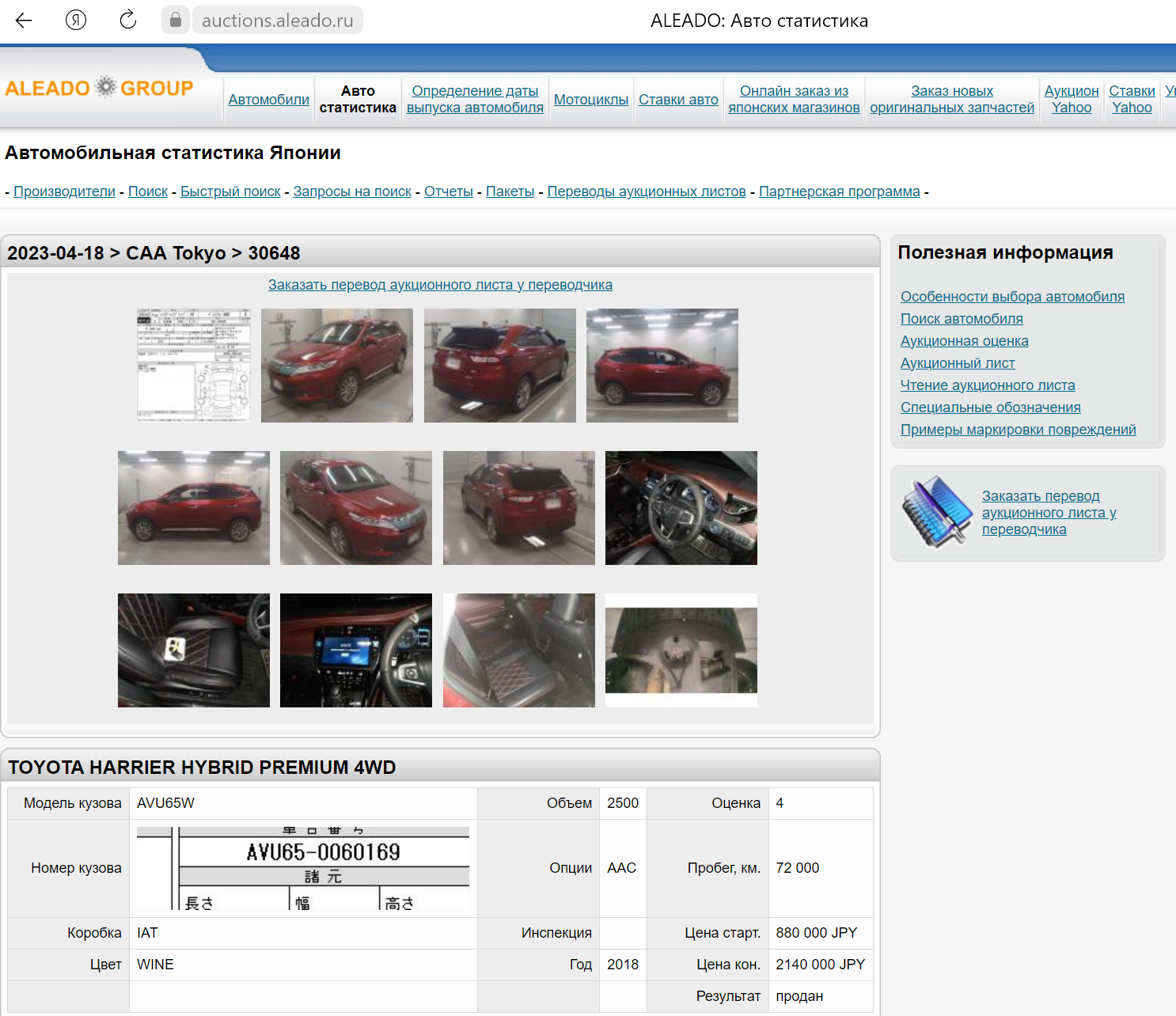The image size is (1176, 1016).
Task: Click the Быстрый поиск link
Action: tap(230, 191)
